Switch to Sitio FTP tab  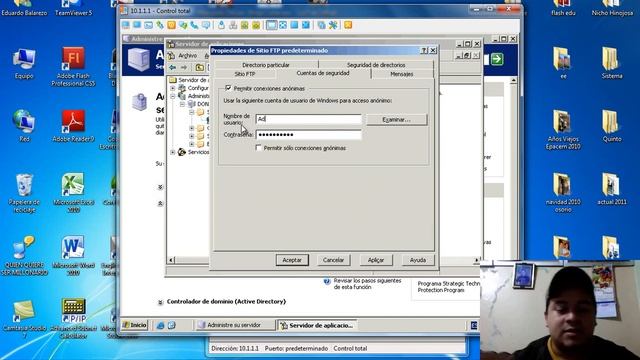245,74
